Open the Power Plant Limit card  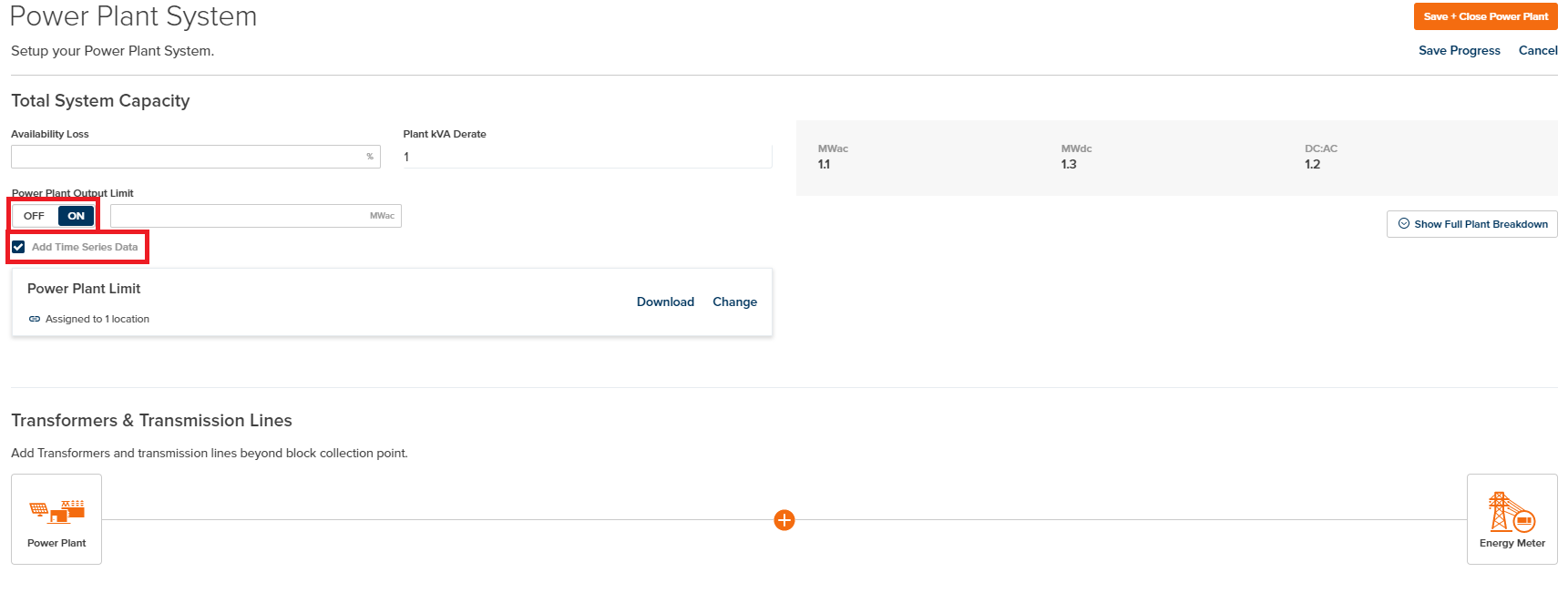(392, 302)
